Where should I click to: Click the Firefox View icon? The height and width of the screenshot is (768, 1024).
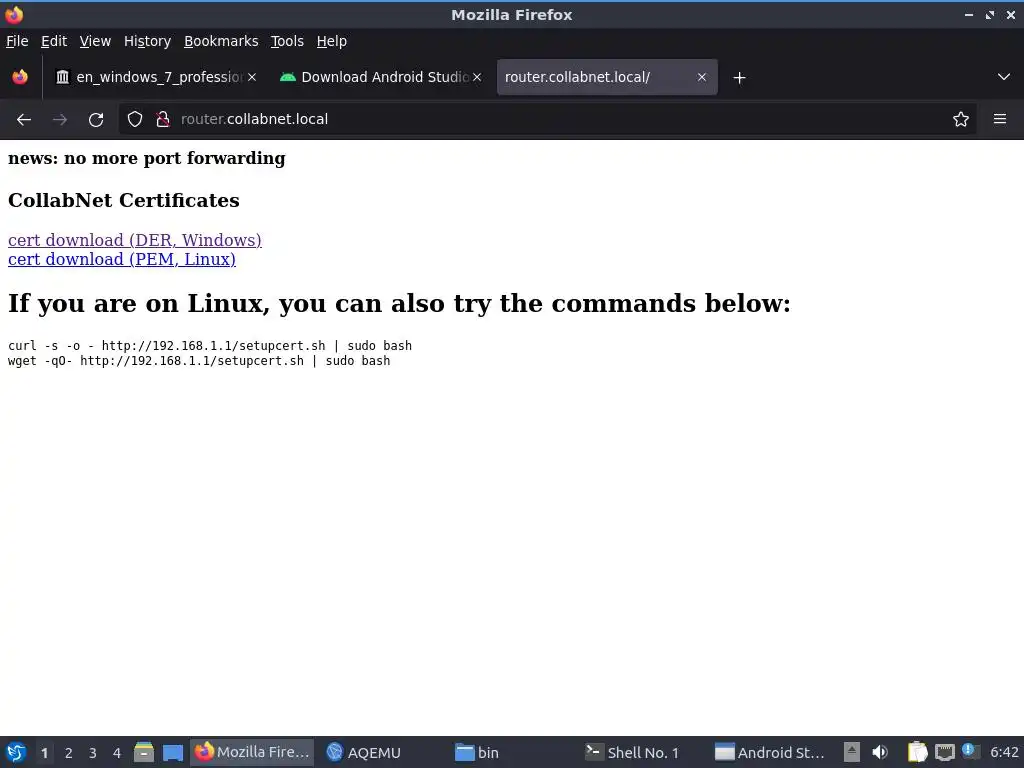(20, 77)
